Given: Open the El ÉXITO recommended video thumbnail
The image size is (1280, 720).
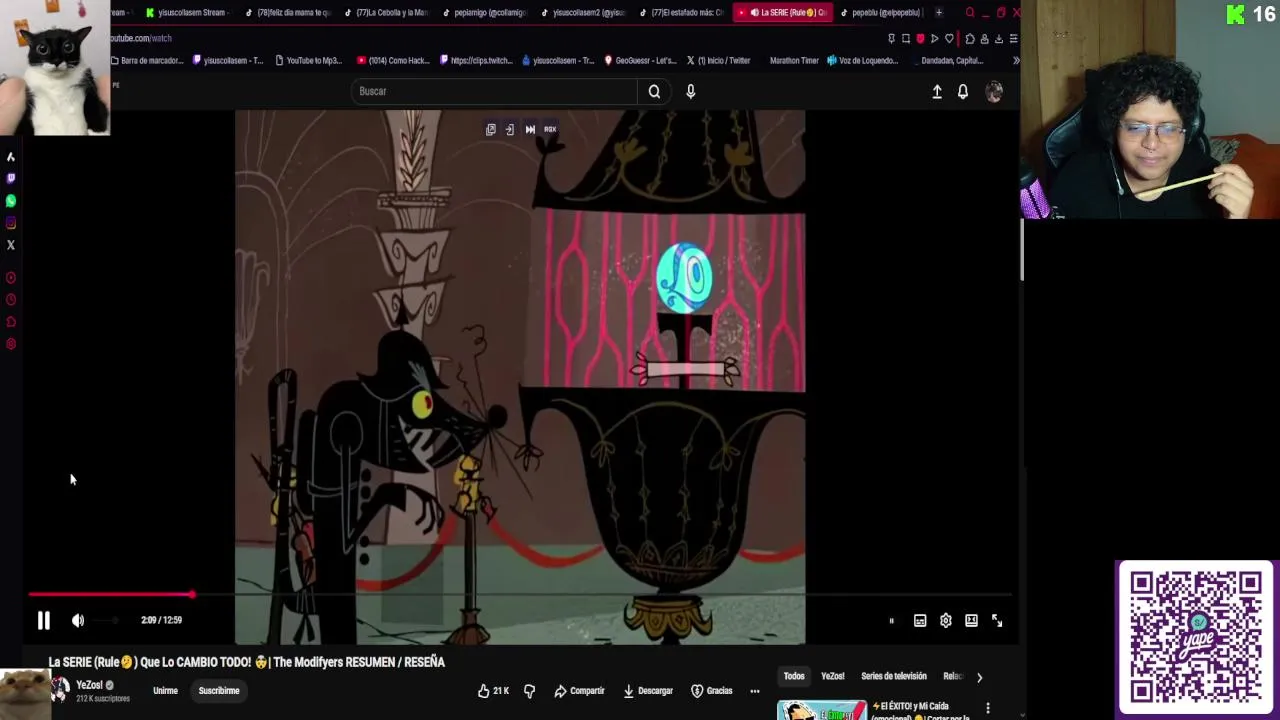Looking at the screenshot, I should [822, 710].
